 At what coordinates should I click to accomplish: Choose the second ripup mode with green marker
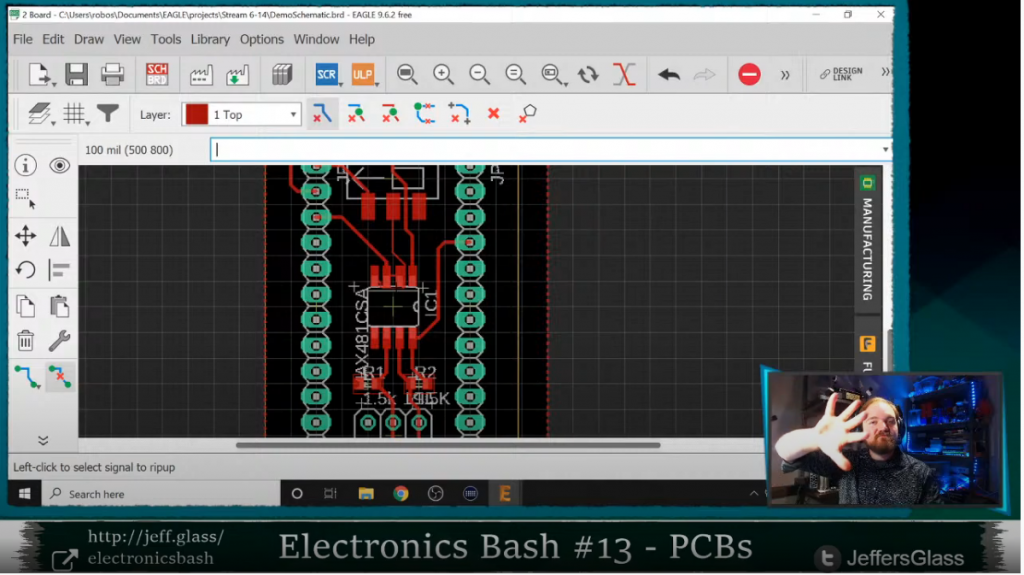(356, 114)
